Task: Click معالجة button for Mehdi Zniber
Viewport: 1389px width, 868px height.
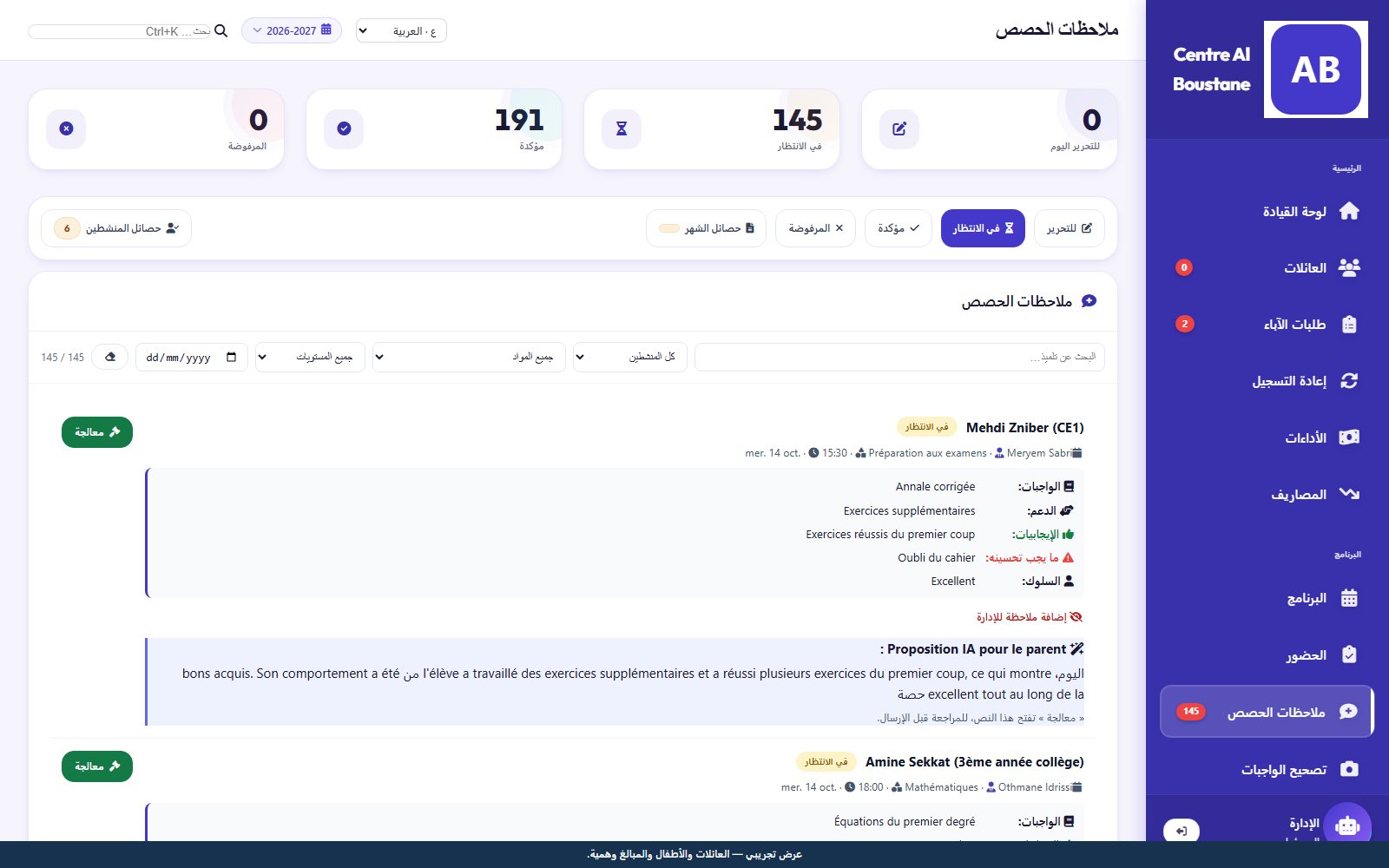Action: point(97,432)
